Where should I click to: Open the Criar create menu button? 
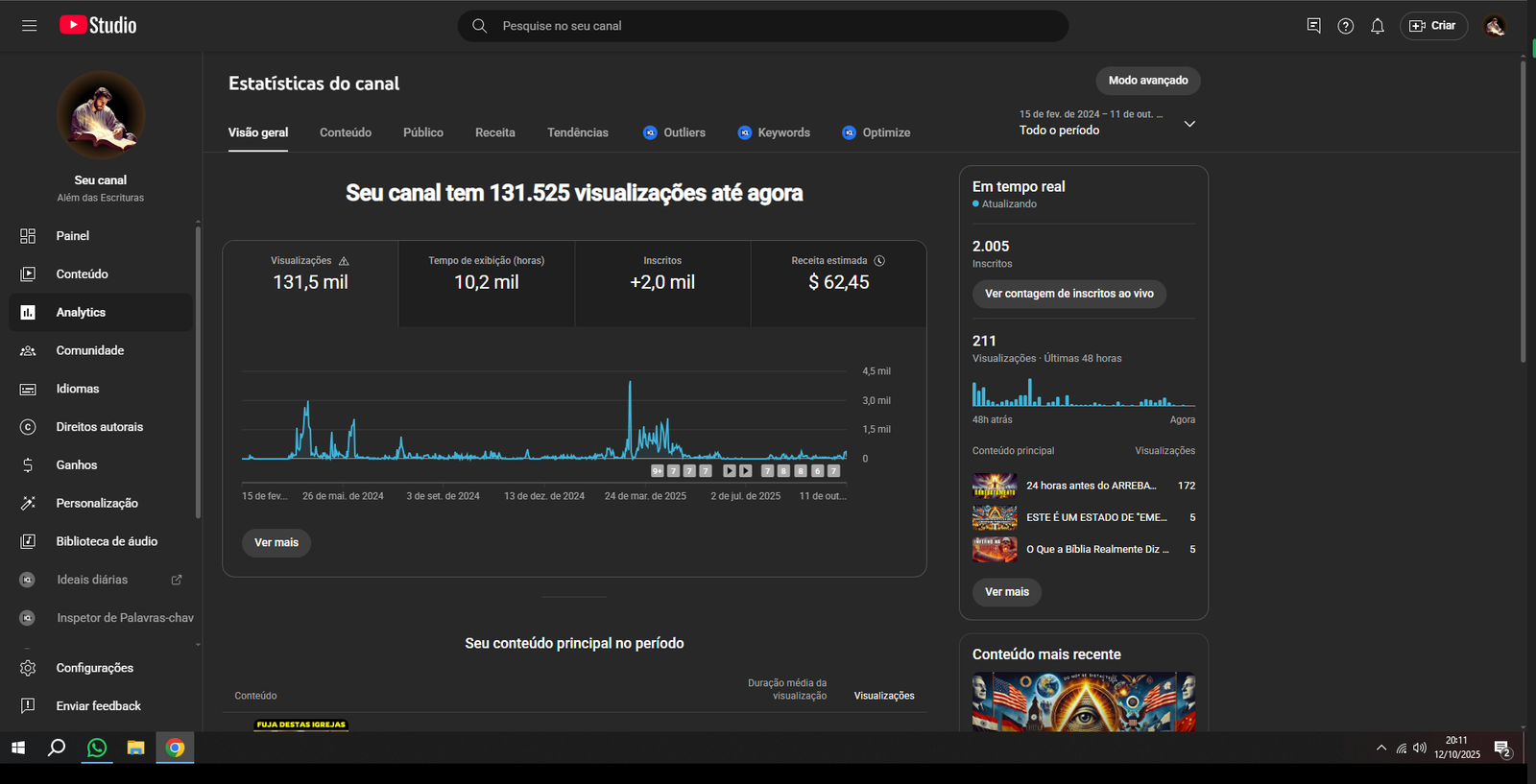(1433, 26)
